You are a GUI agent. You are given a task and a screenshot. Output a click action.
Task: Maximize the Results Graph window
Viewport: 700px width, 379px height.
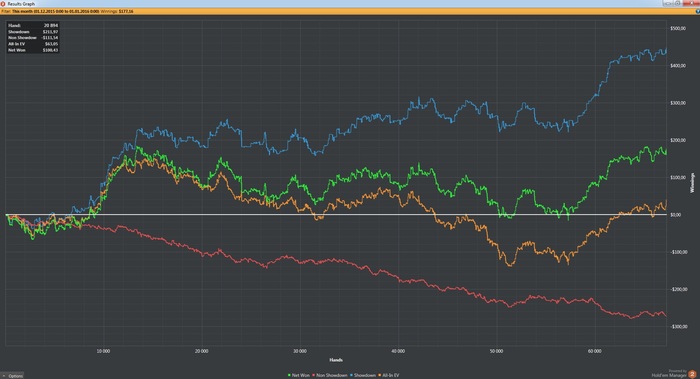pyautogui.click(x=678, y=3)
